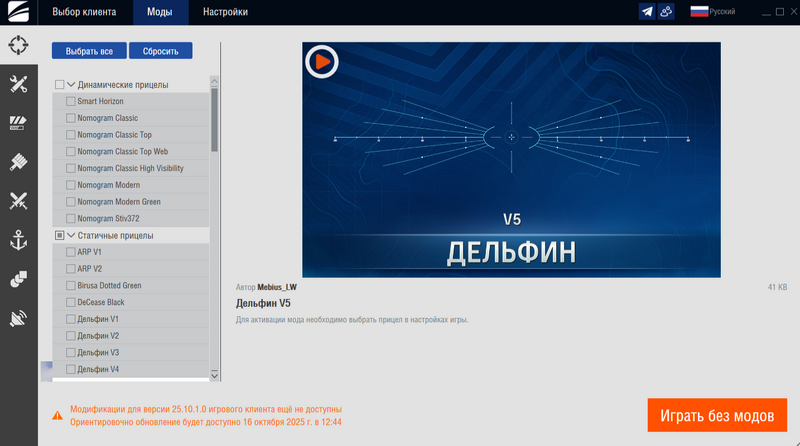800x446 pixels.
Task: Open the Настройки tab
Action: point(225,12)
